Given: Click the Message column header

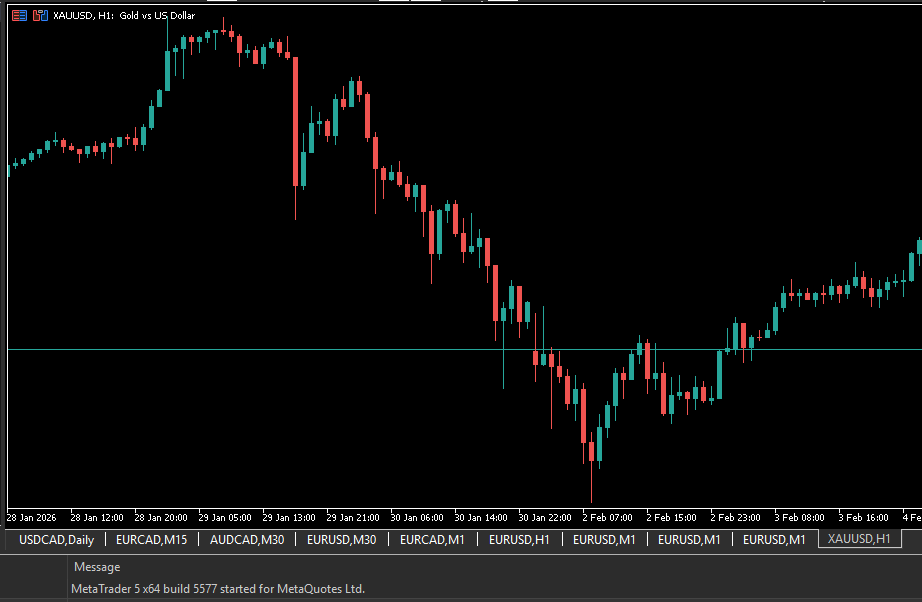Looking at the screenshot, I should [97, 567].
